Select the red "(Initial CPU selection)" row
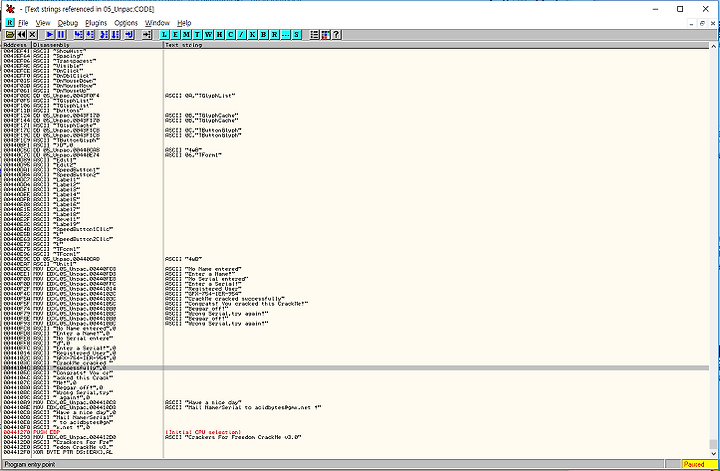 pos(356,432)
